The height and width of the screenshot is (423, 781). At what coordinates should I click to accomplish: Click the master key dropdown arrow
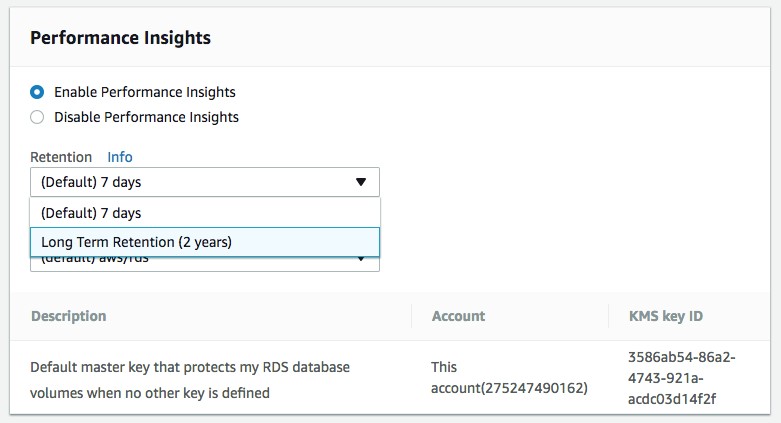coord(361,259)
